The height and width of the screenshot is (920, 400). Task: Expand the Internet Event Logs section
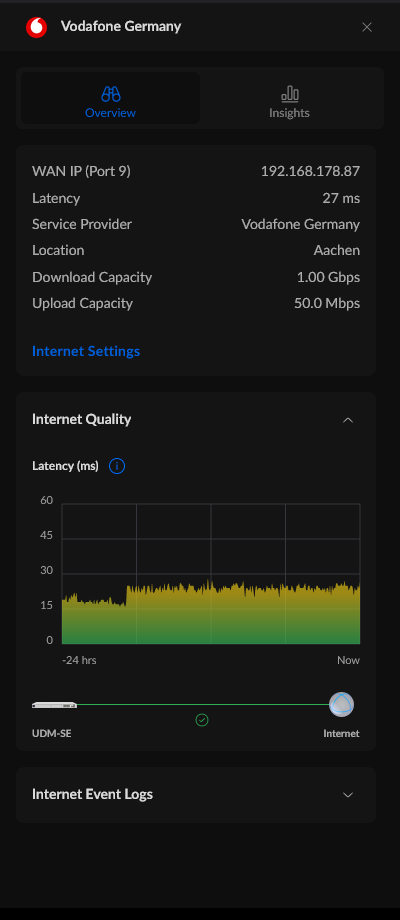348,794
